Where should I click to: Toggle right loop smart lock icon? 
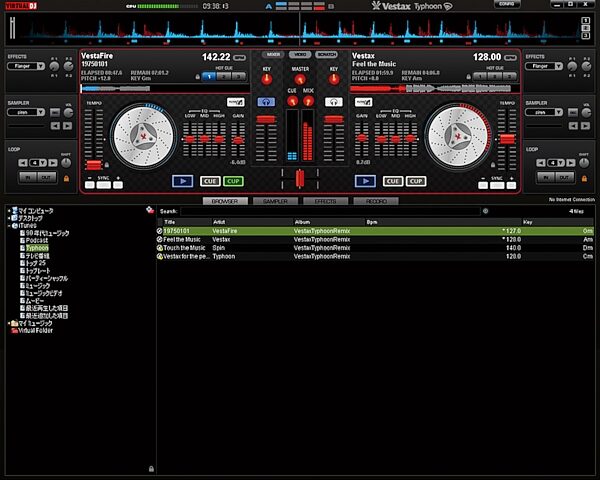click(x=584, y=179)
